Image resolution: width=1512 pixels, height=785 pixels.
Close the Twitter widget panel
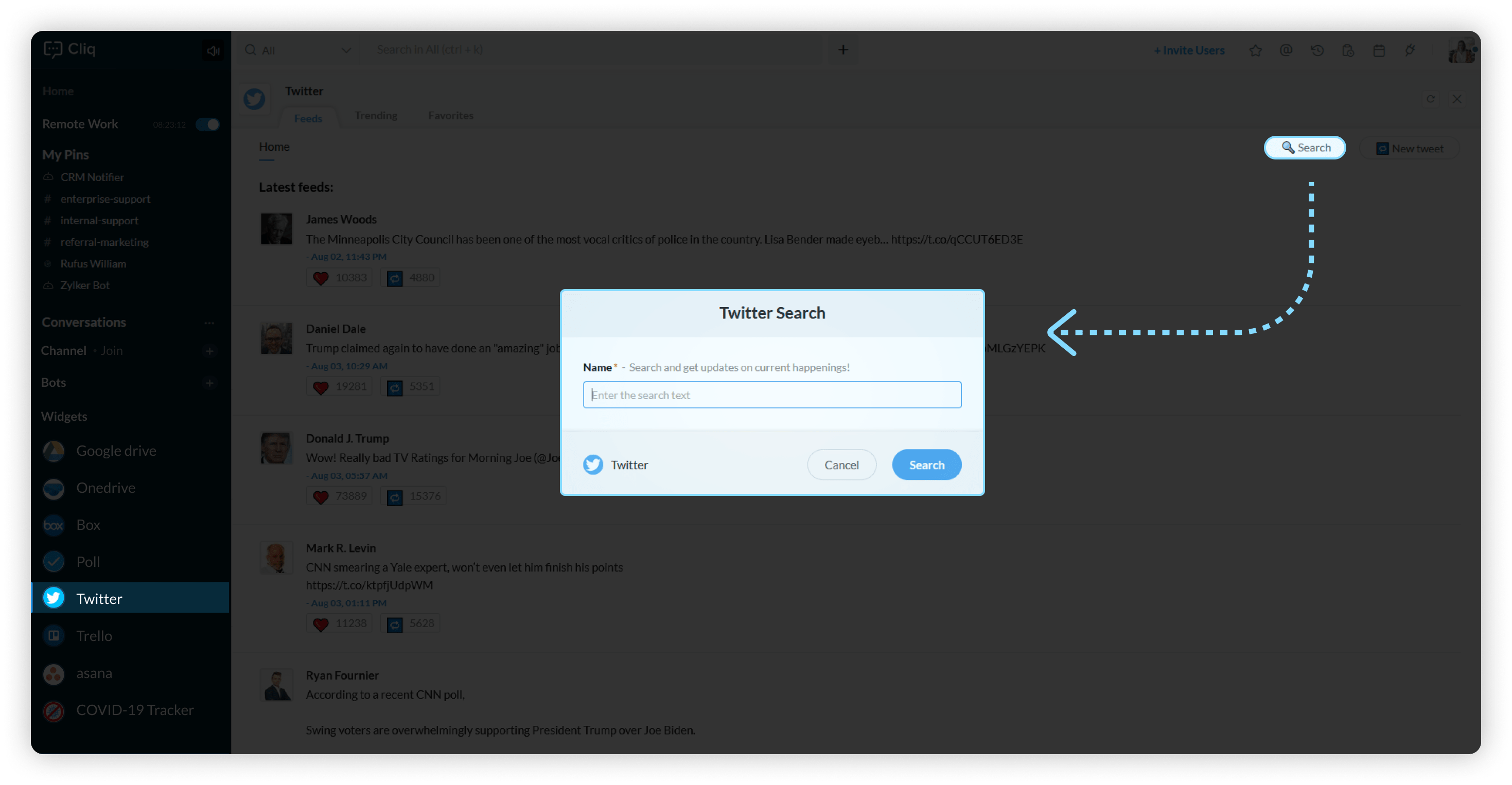pos(1457,99)
